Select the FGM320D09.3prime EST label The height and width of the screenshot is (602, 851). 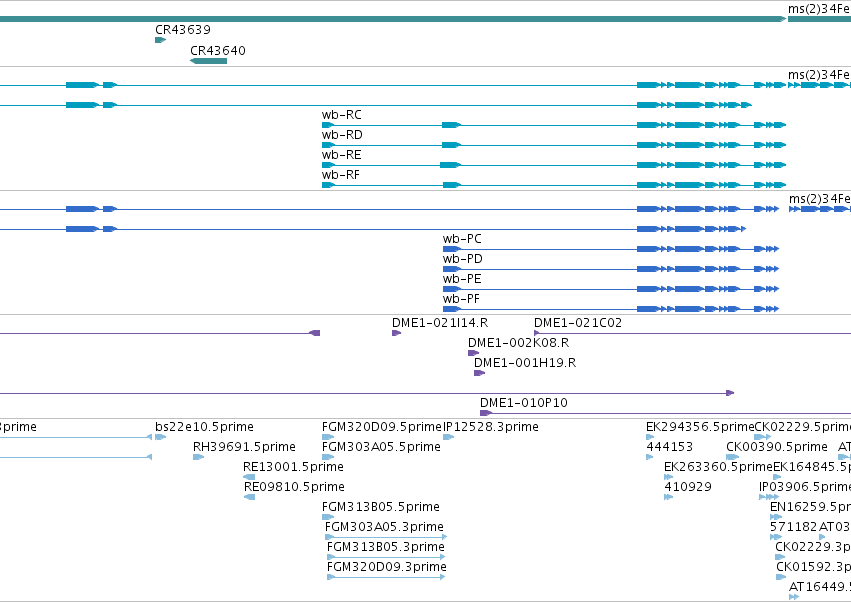tap(386, 567)
